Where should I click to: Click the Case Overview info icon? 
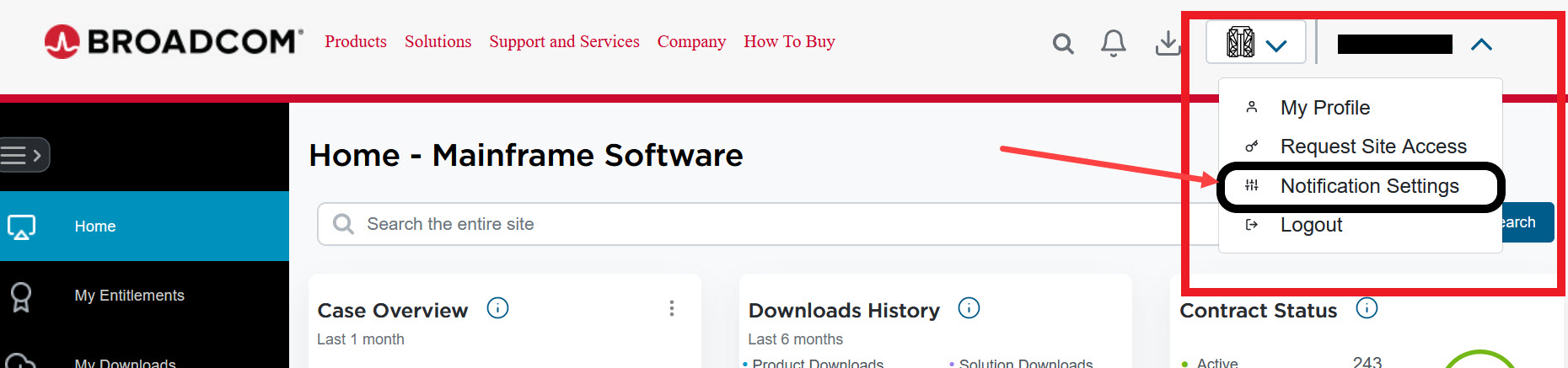pyautogui.click(x=497, y=308)
